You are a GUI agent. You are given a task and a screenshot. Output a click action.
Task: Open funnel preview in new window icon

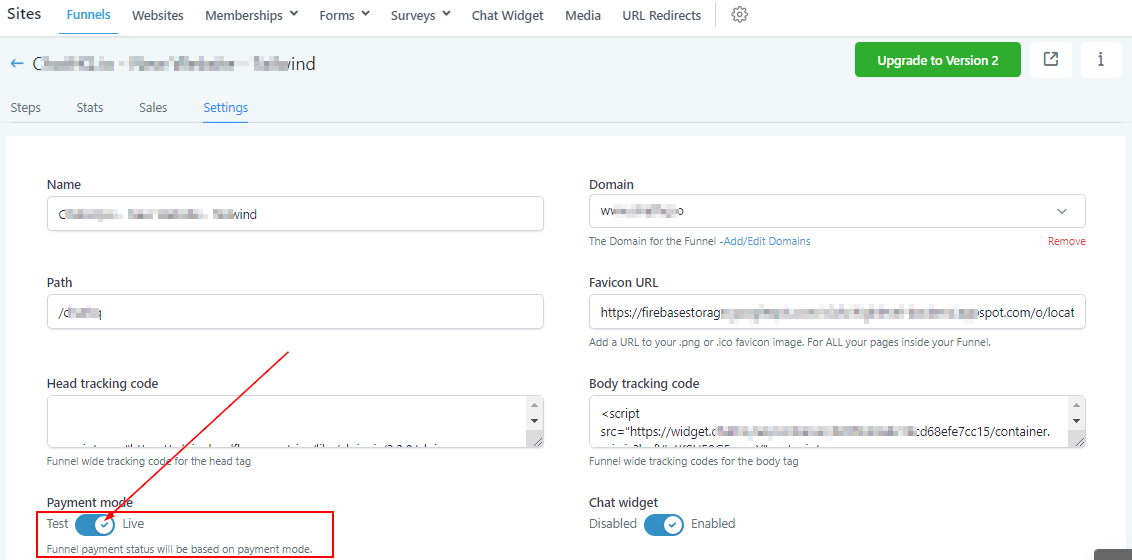pyautogui.click(x=1051, y=60)
